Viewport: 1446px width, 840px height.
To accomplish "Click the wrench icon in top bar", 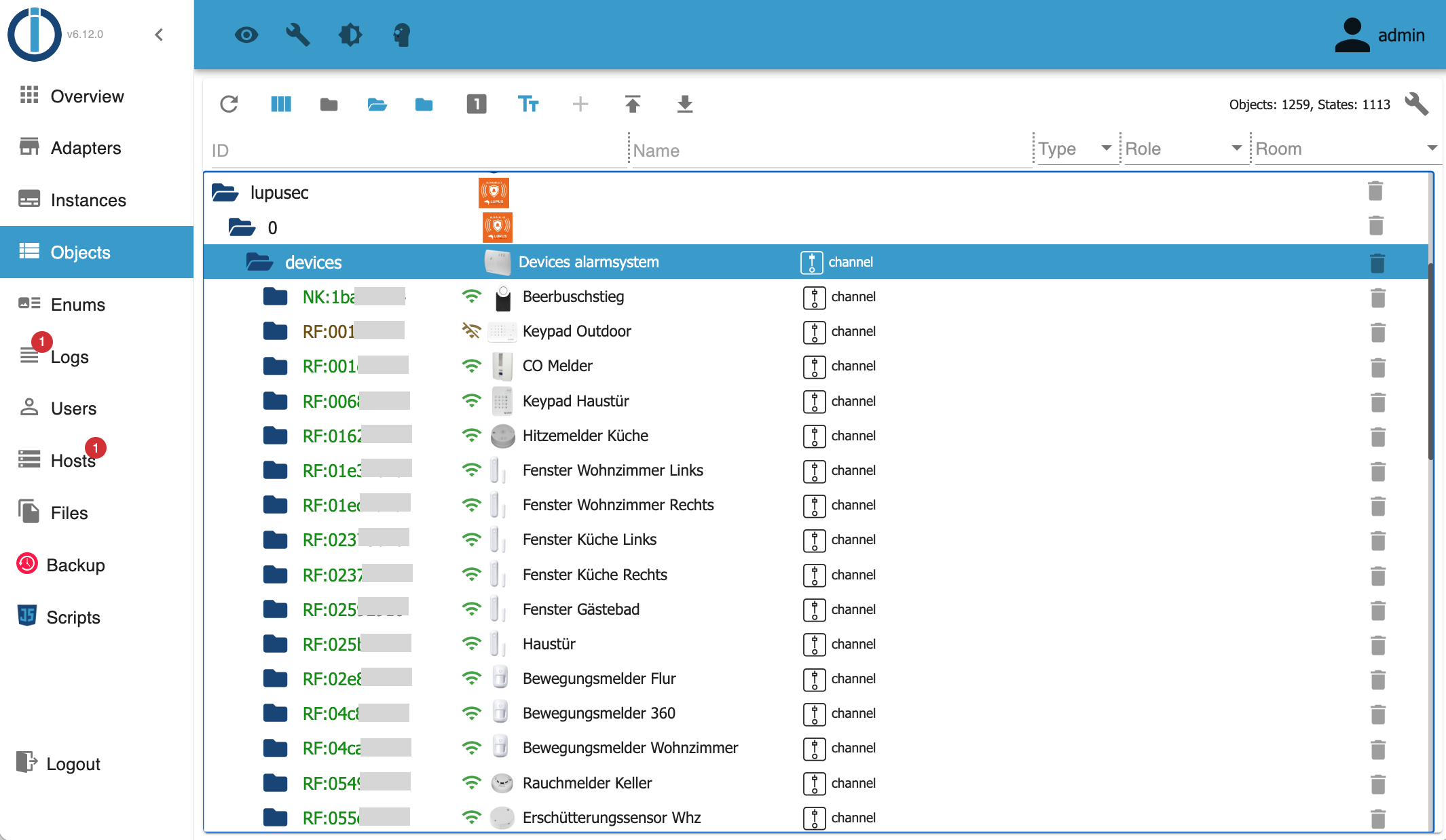I will [x=297, y=35].
